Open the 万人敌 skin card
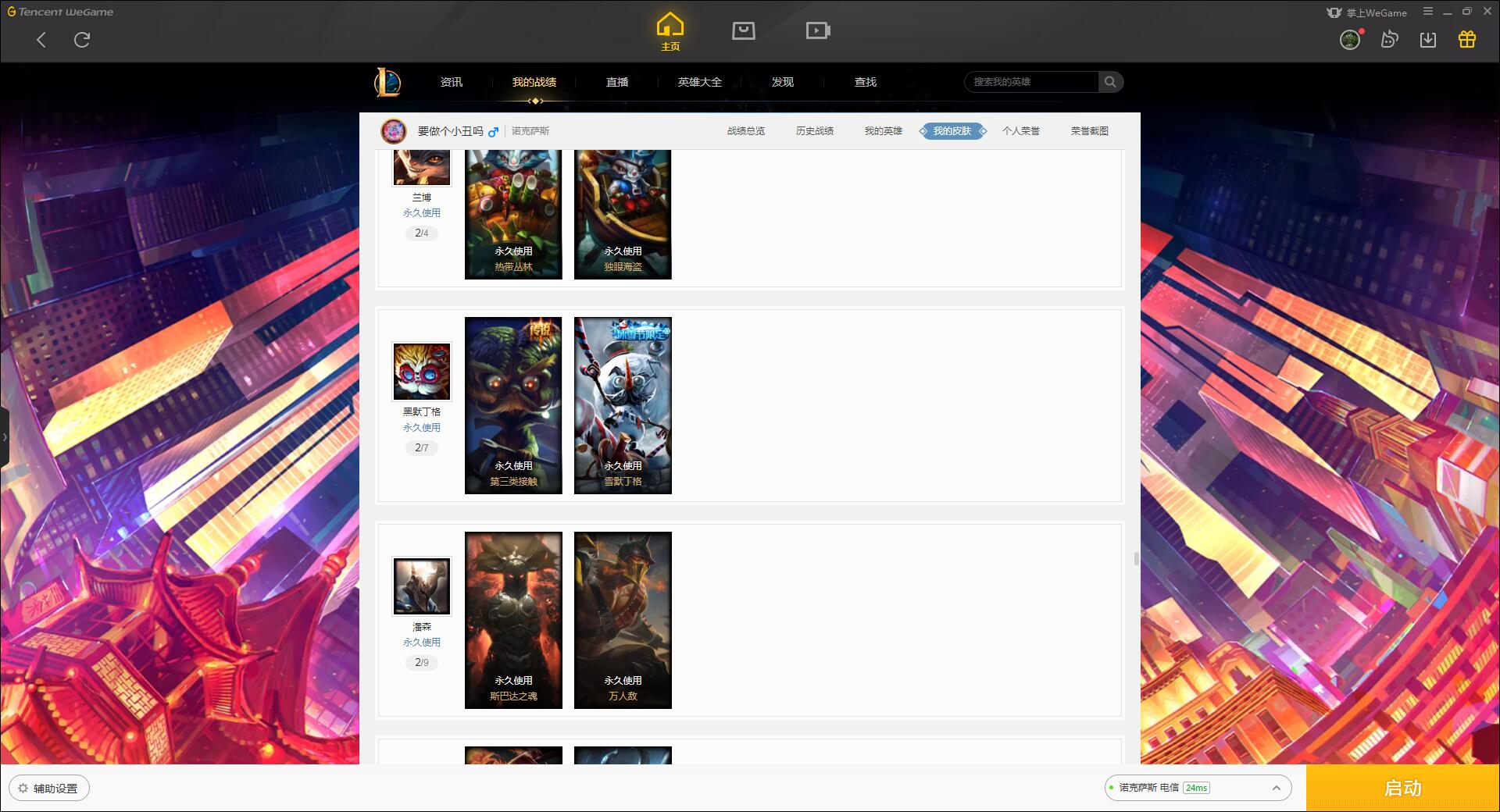Viewport: 1500px width, 812px height. [x=623, y=620]
